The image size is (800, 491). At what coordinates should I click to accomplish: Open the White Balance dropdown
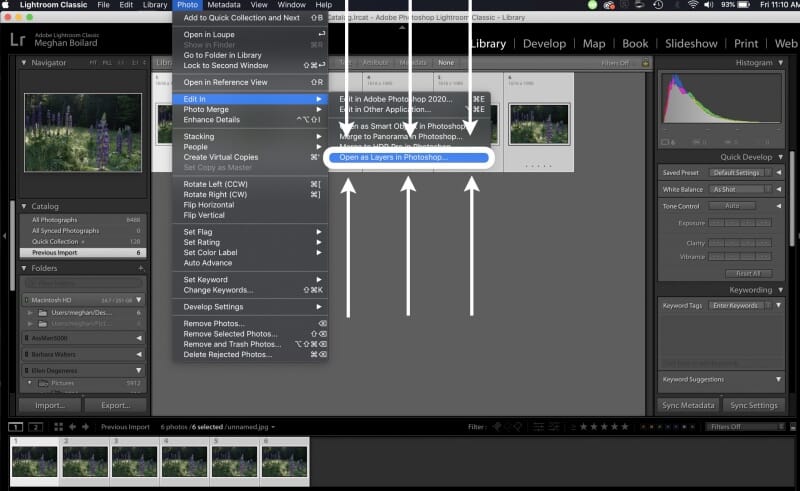point(740,189)
